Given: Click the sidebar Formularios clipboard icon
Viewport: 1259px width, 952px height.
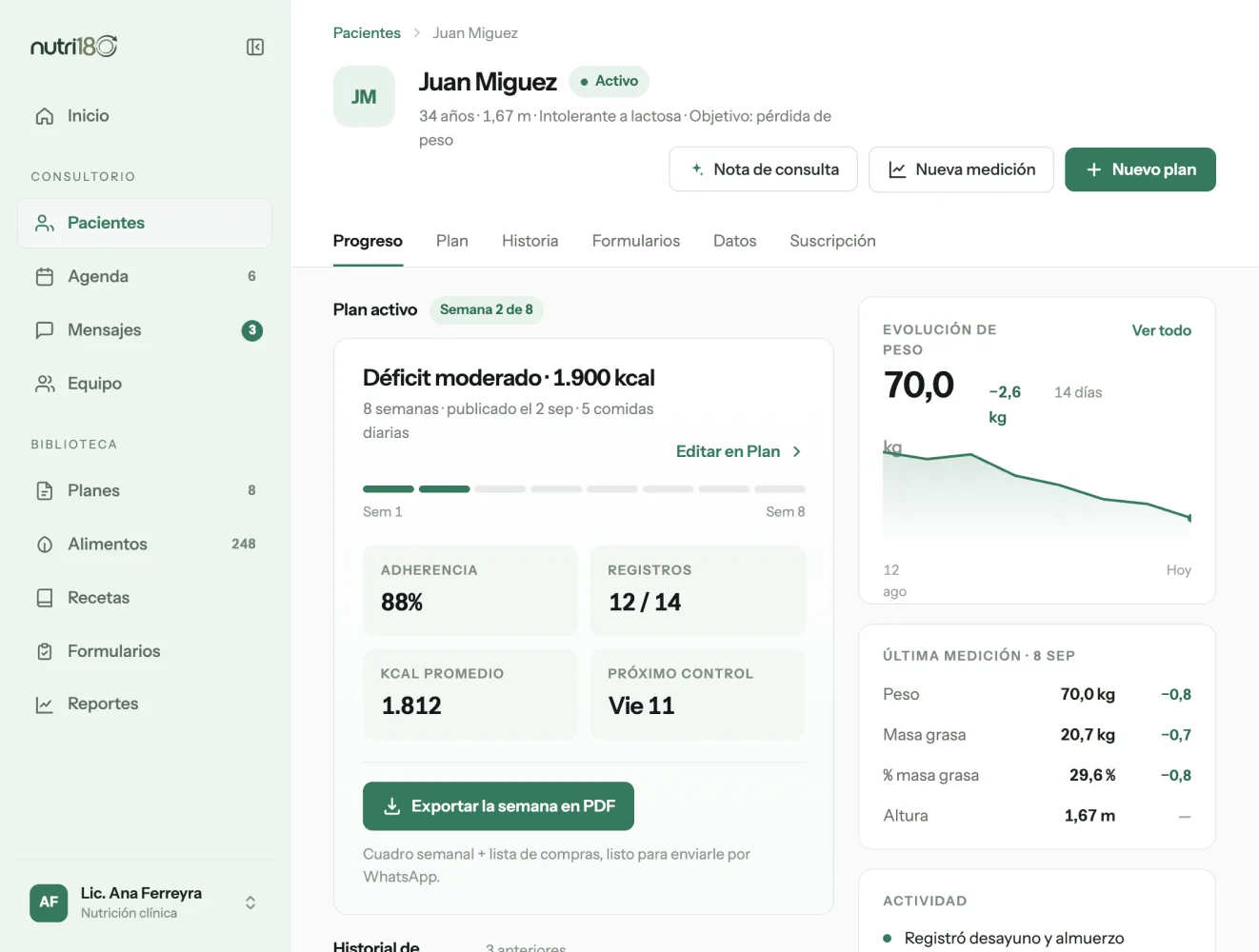Looking at the screenshot, I should pyautogui.click(x=45, y=651).
